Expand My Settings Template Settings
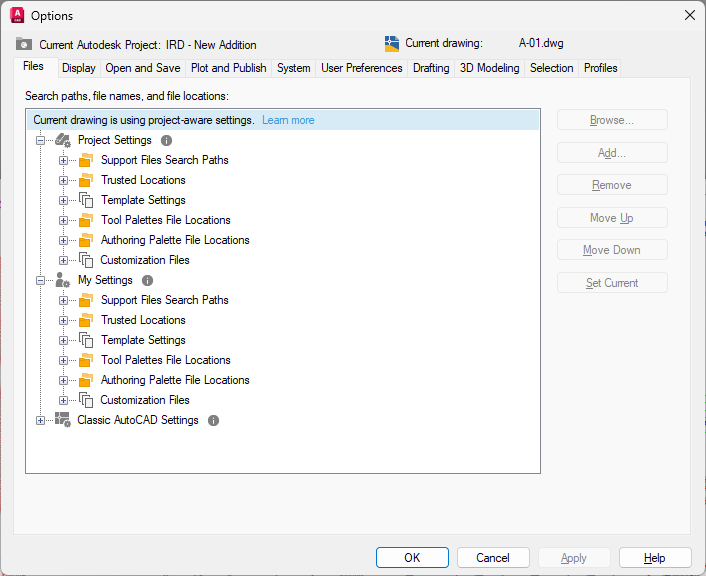 (x=63, y=340)
